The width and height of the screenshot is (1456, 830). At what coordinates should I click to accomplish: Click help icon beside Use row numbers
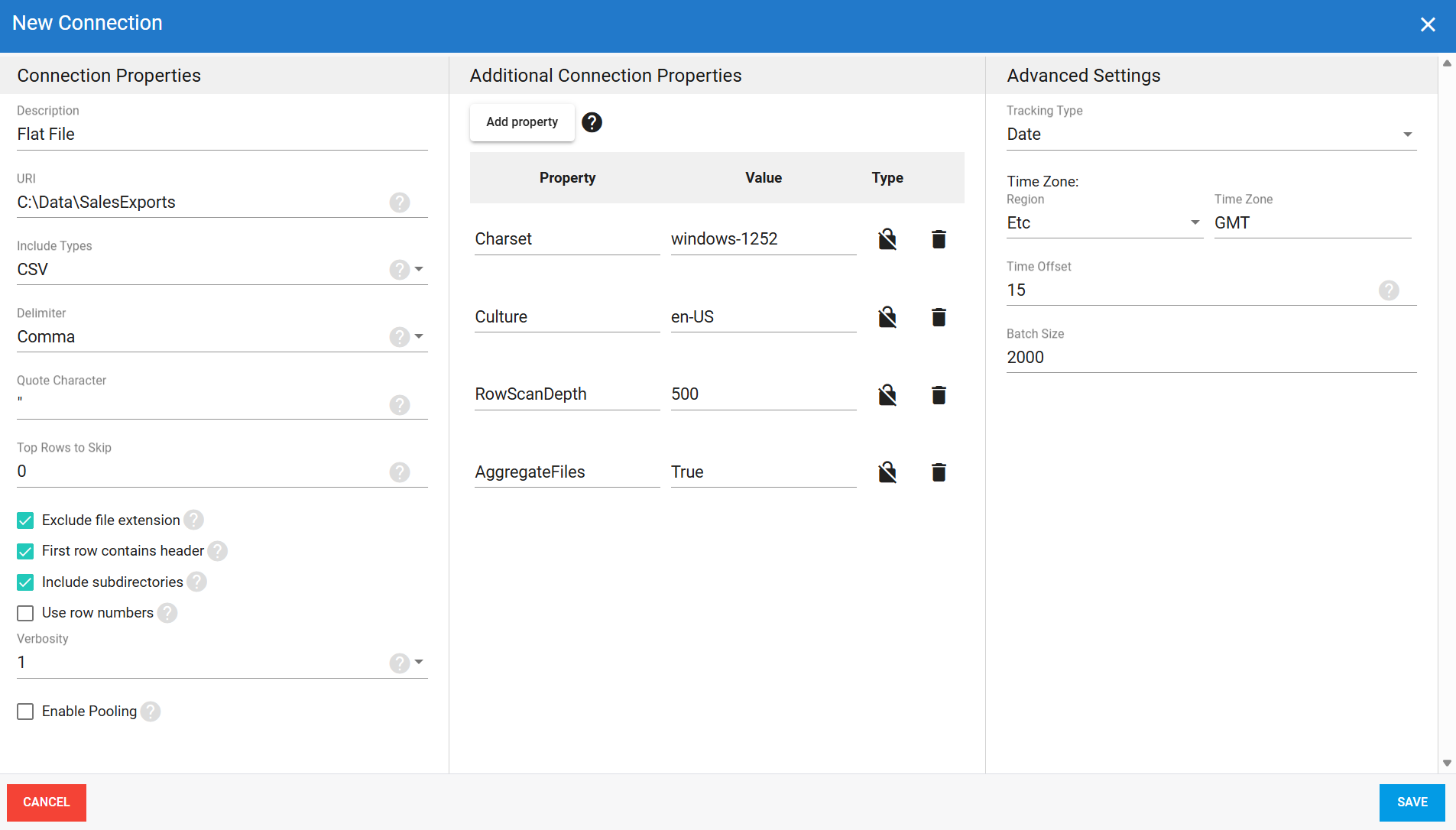(167, 613)
